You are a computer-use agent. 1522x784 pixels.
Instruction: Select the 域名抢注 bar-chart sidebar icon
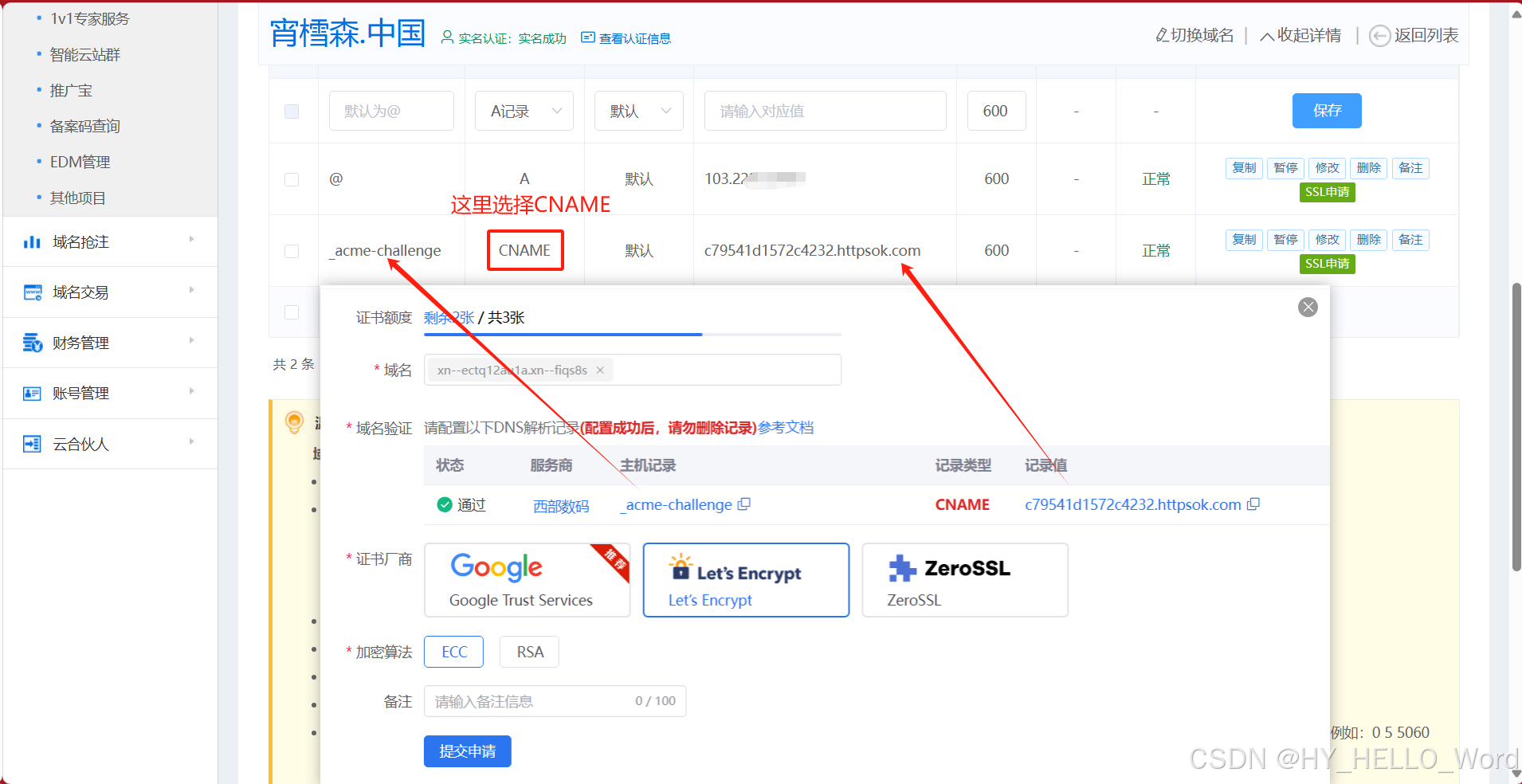pyautogui.click(x=31, y=241)
